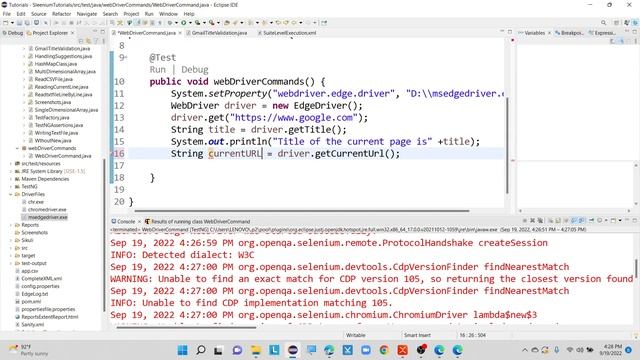Click weather widget showing 92°F
This screenshot has height=360, width=640.
29,350
